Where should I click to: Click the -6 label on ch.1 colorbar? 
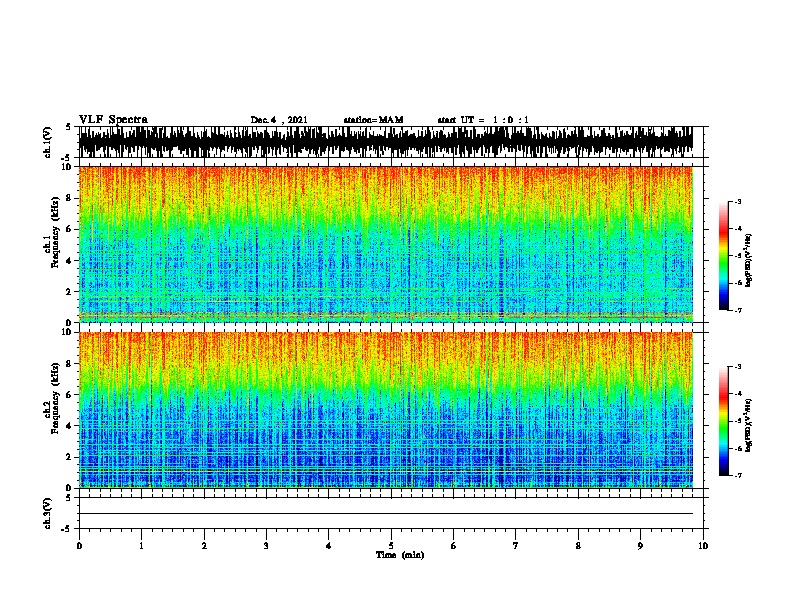coord(738,283)
